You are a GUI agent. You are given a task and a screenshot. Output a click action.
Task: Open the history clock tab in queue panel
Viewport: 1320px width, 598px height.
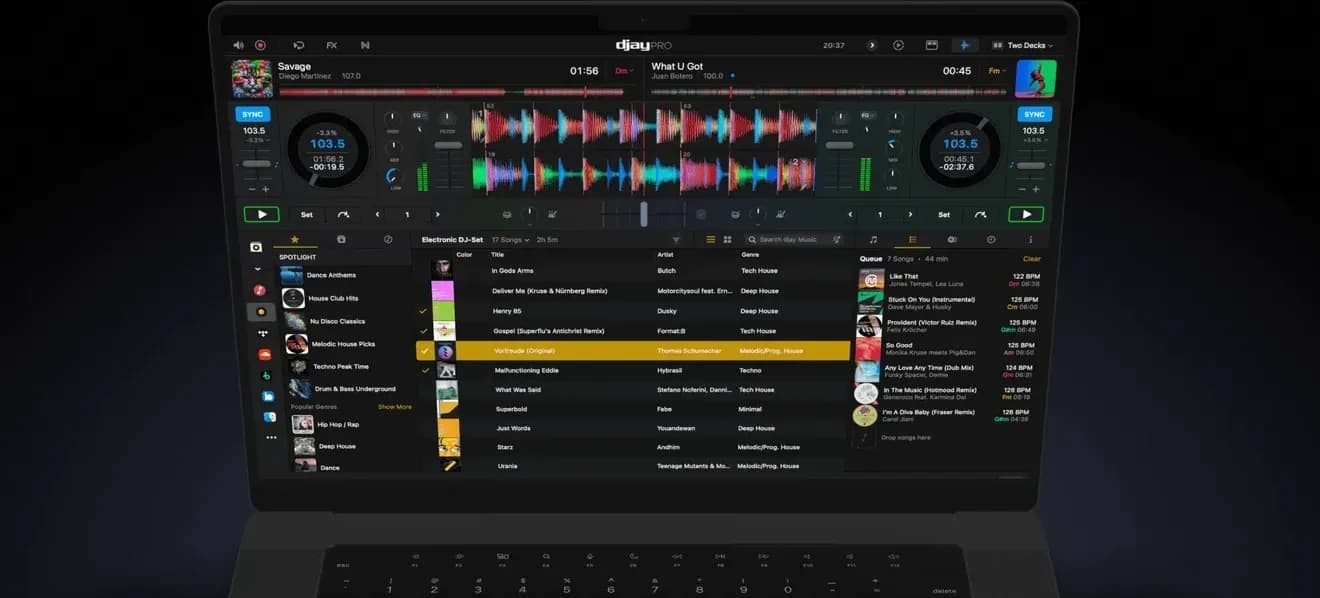pyautogui.click(x=991, y=240)
